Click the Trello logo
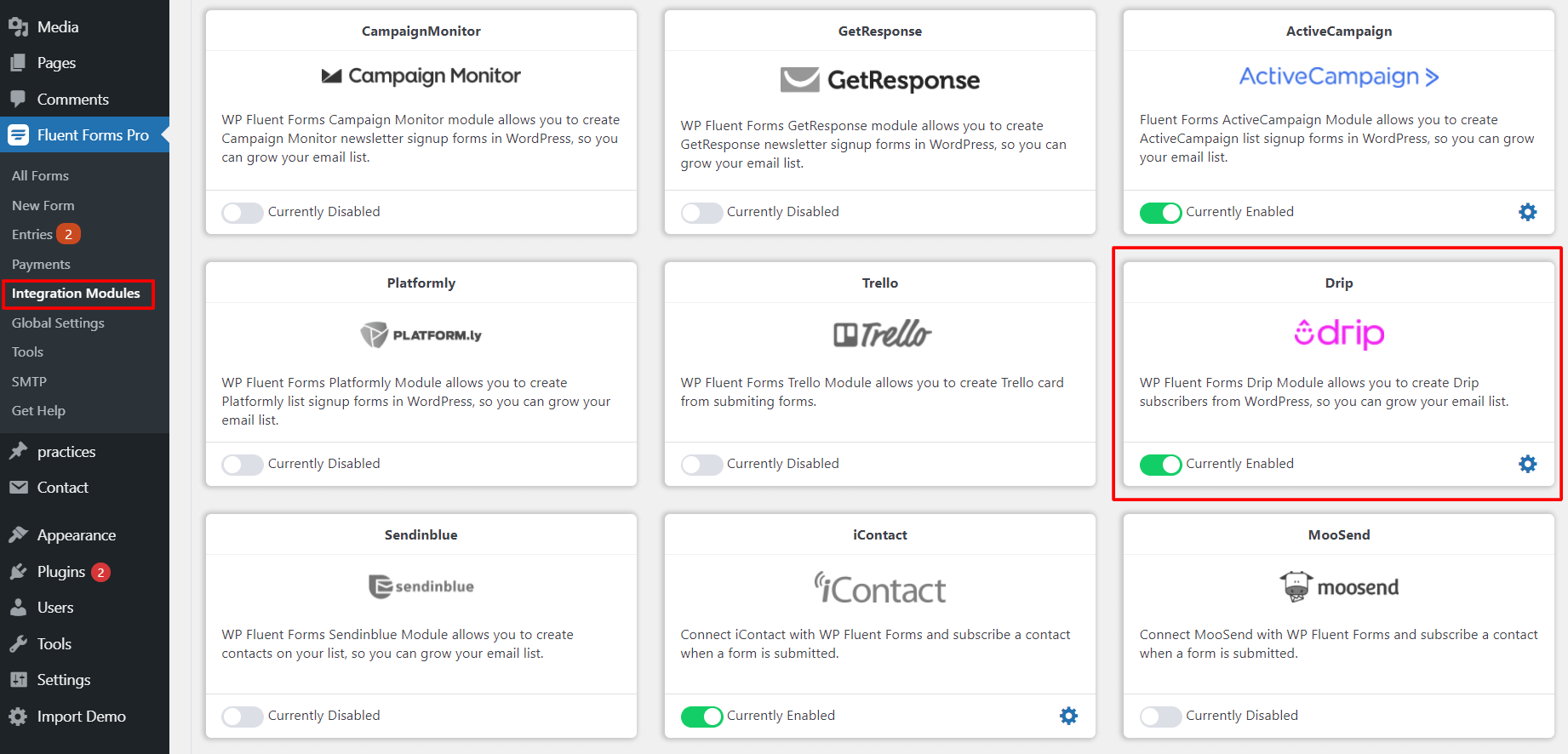The width and height of the screenshot is (1568, 754). point(882,334)
